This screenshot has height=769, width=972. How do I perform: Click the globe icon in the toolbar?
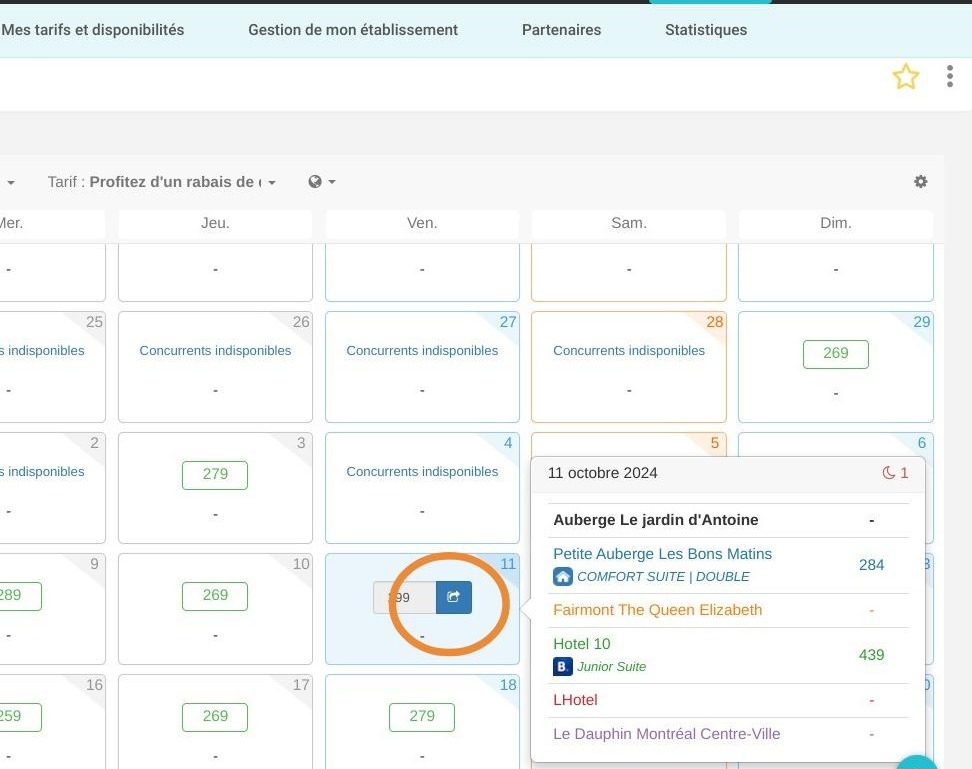pyautogui.click(x=315, y=182)
